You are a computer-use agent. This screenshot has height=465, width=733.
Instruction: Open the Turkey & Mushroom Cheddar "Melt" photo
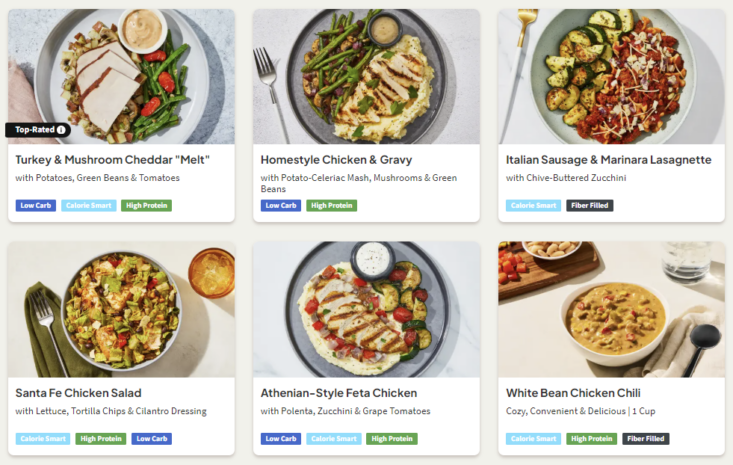121,70
